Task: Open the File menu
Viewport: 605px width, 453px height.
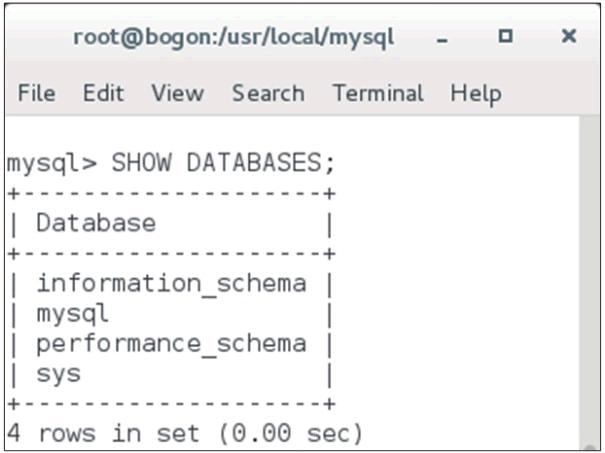Action: 37,94
